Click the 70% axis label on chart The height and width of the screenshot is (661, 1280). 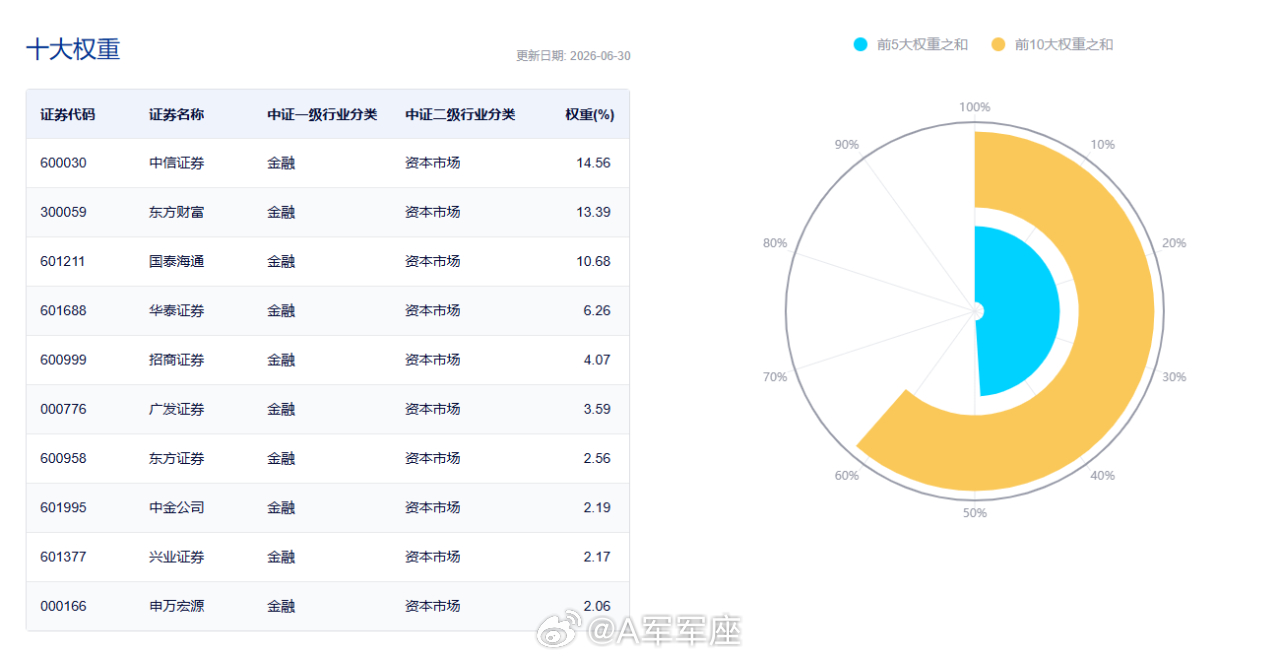pyautogui.click(x=775, y=377)
